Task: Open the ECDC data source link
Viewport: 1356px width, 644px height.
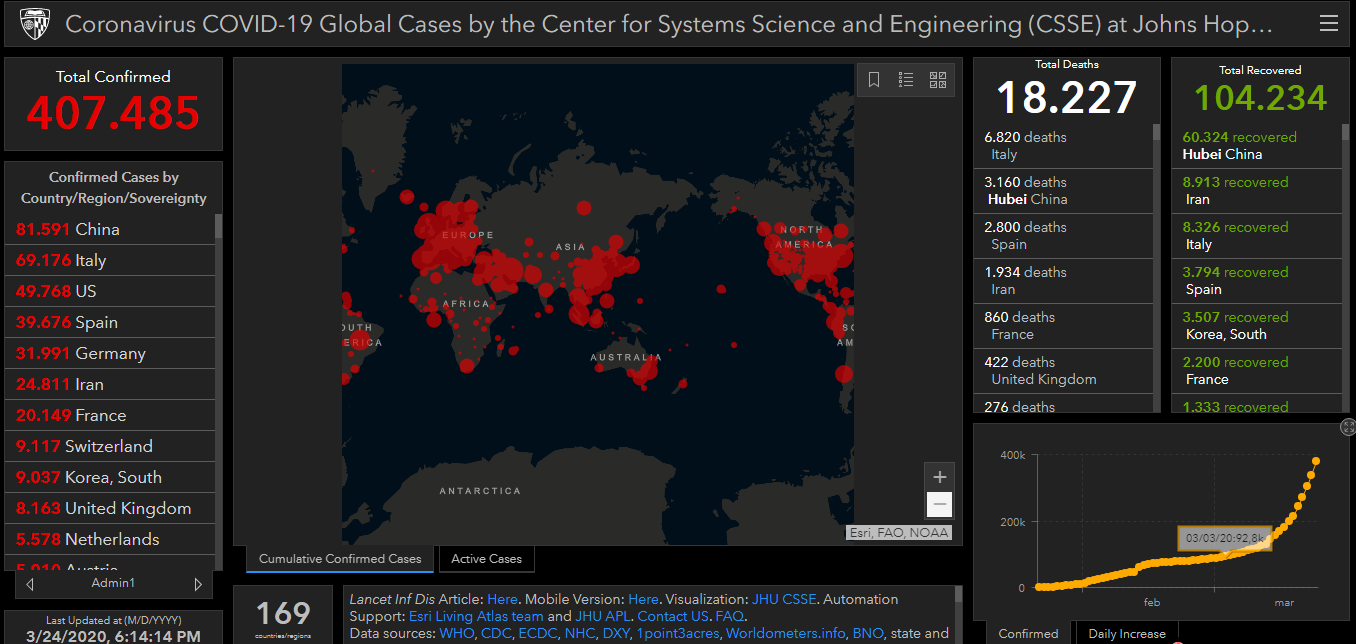Action: click(x=539, y=633)
